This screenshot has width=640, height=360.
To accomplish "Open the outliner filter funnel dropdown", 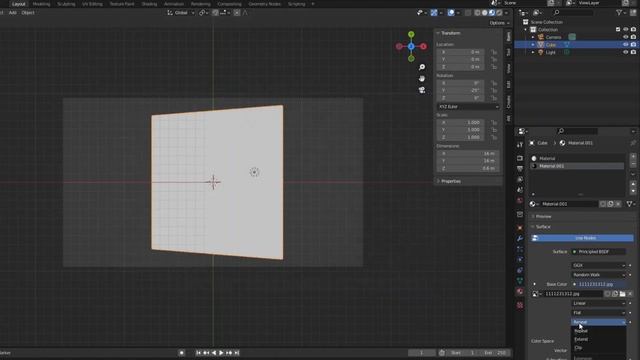I will pyautogui.click(x=621, y=13).
